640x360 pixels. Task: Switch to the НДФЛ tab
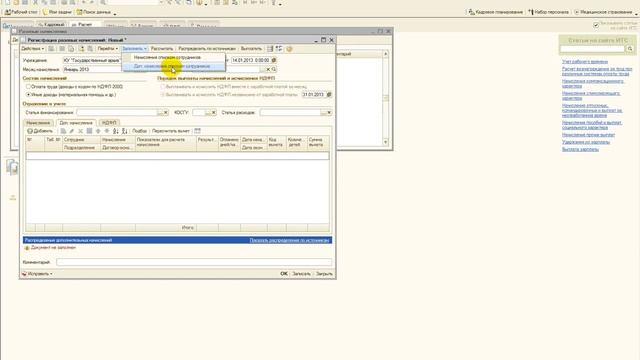(x=109, y=122)
